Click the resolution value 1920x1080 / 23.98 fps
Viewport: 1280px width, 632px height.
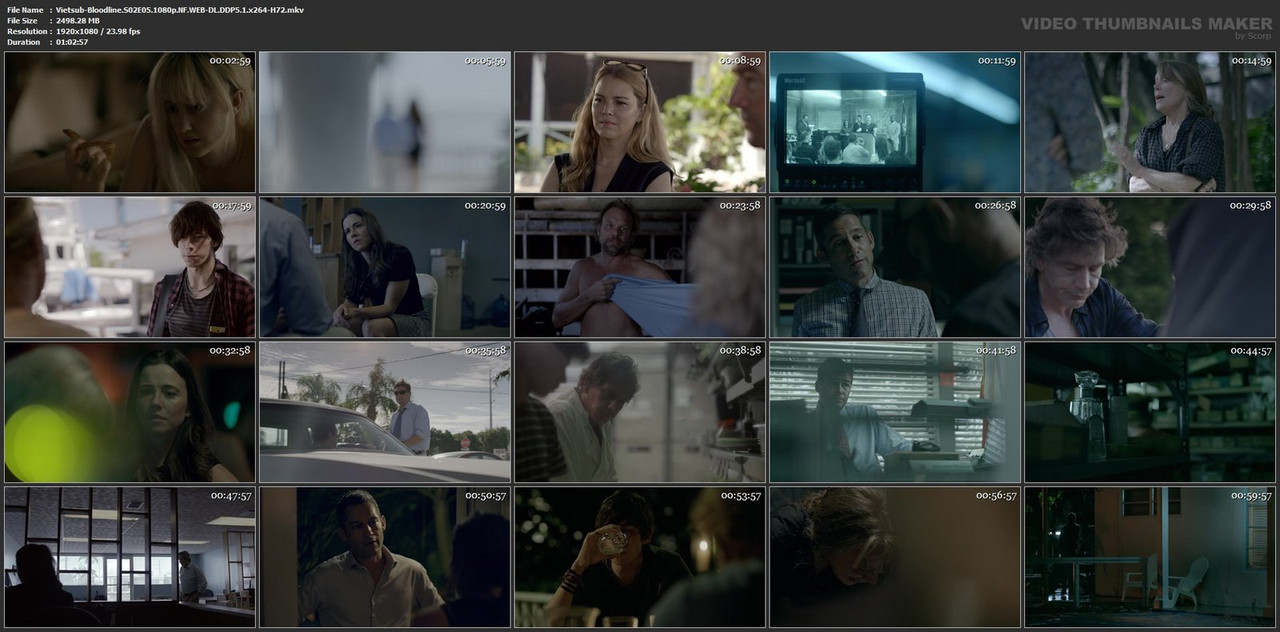98,31
